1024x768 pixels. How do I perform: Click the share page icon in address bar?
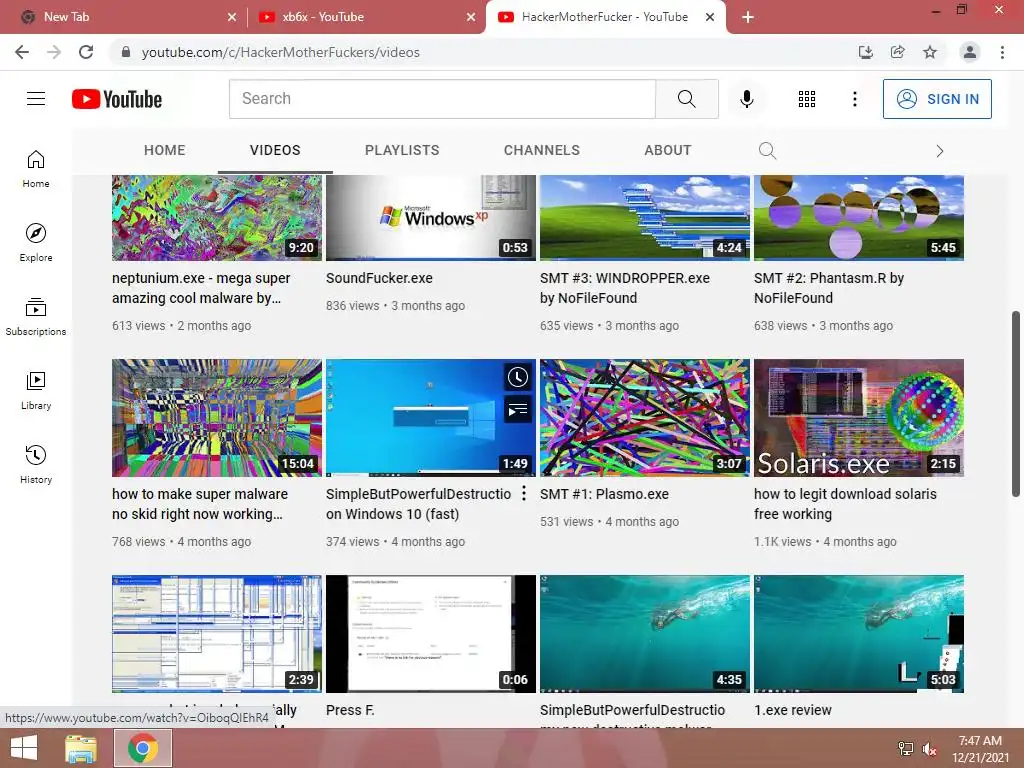pos(898,52)
